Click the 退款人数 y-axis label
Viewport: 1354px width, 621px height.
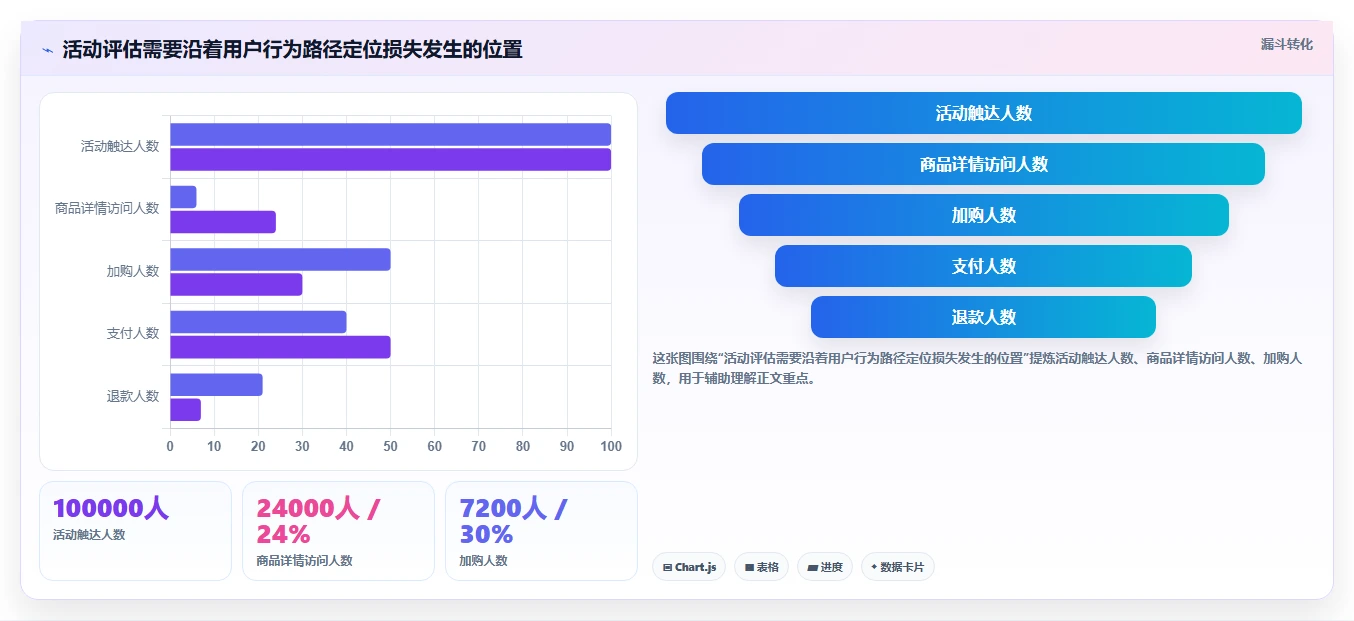coord(133,396)
